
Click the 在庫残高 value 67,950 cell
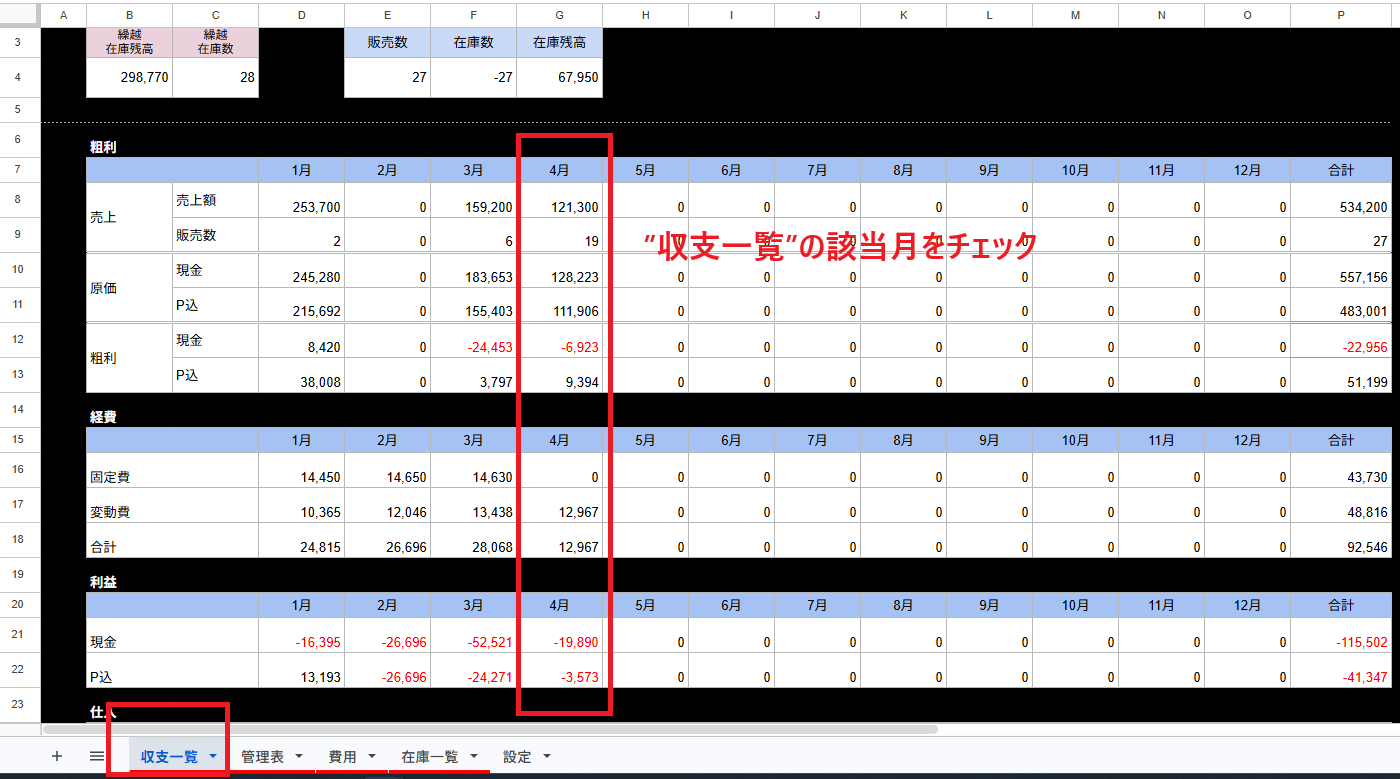click(x=559, y=76)
